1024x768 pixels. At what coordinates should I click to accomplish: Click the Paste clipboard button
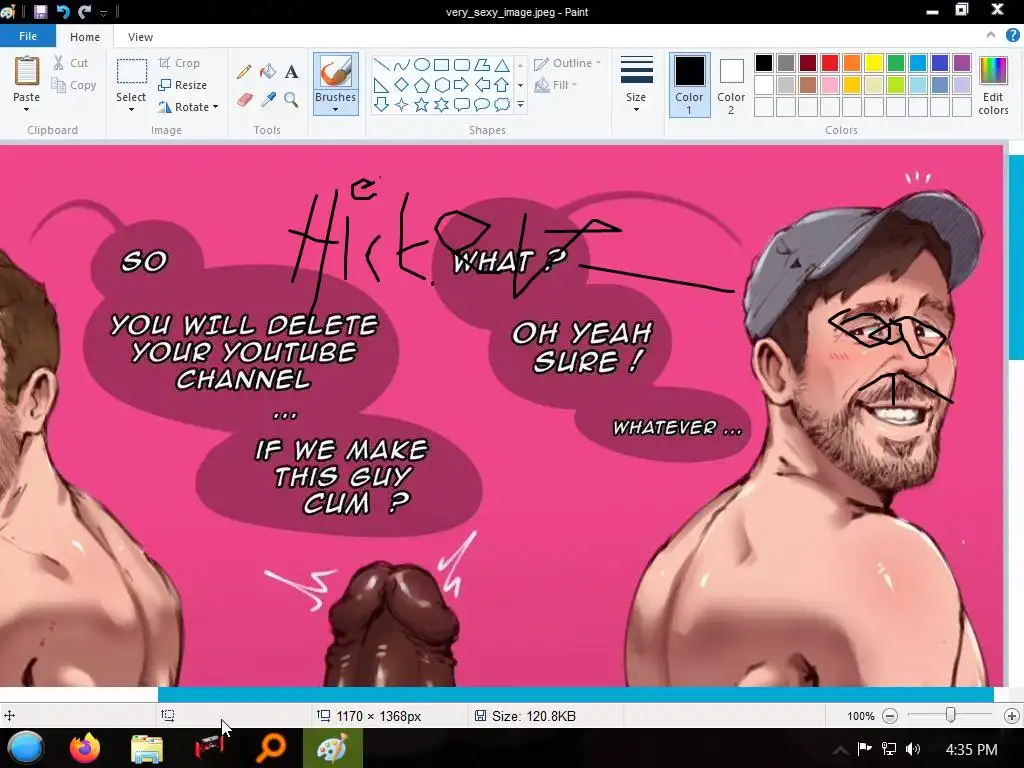point(27,78)
